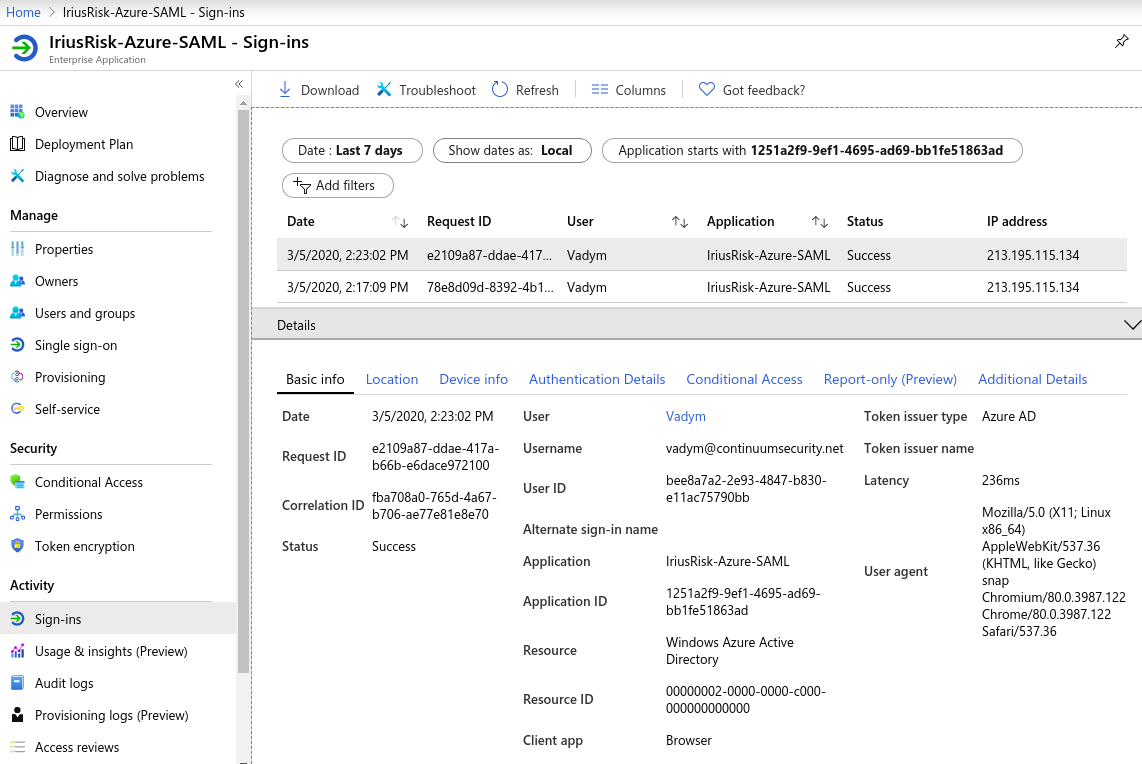Click username vadym@continuumsecurity.net value

click(x=755, y=449)
